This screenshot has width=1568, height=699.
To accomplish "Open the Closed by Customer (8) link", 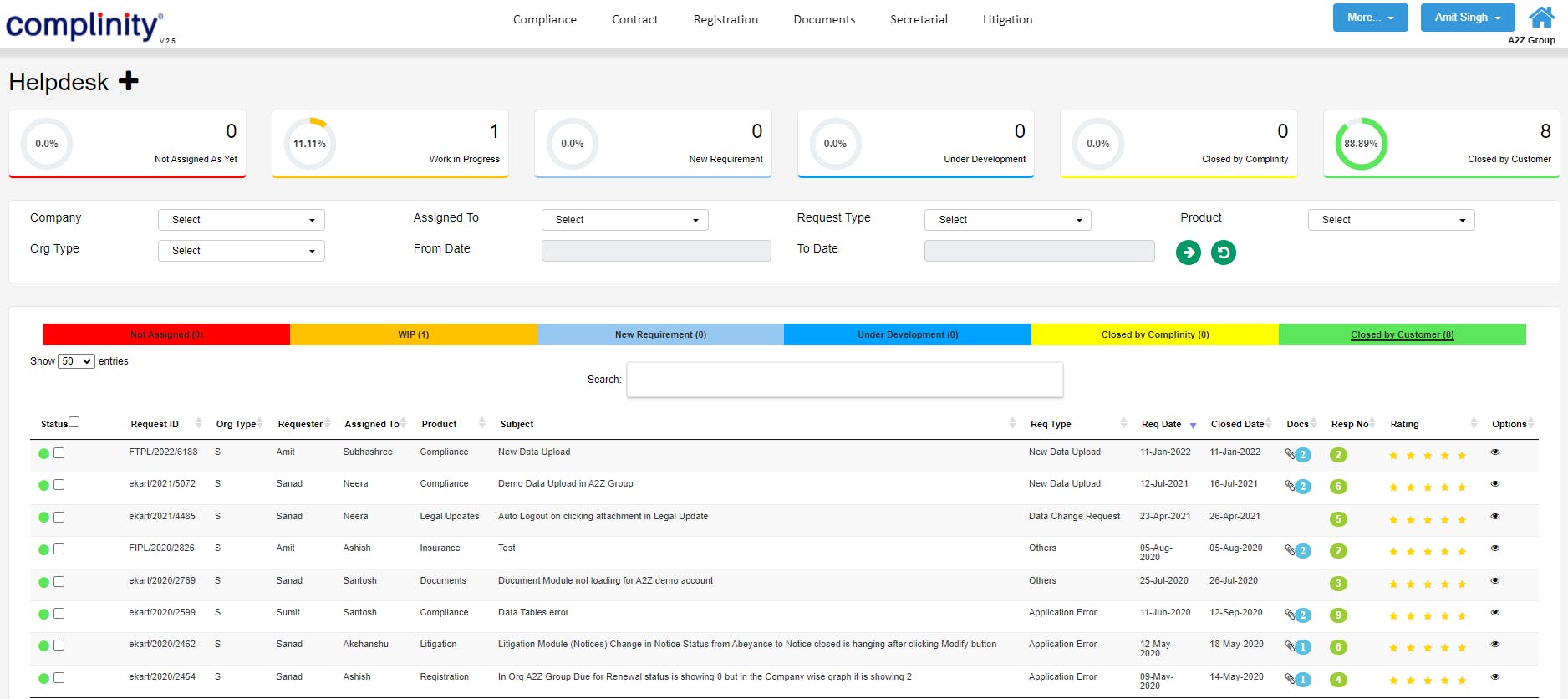I will [x=1402, y=334].
